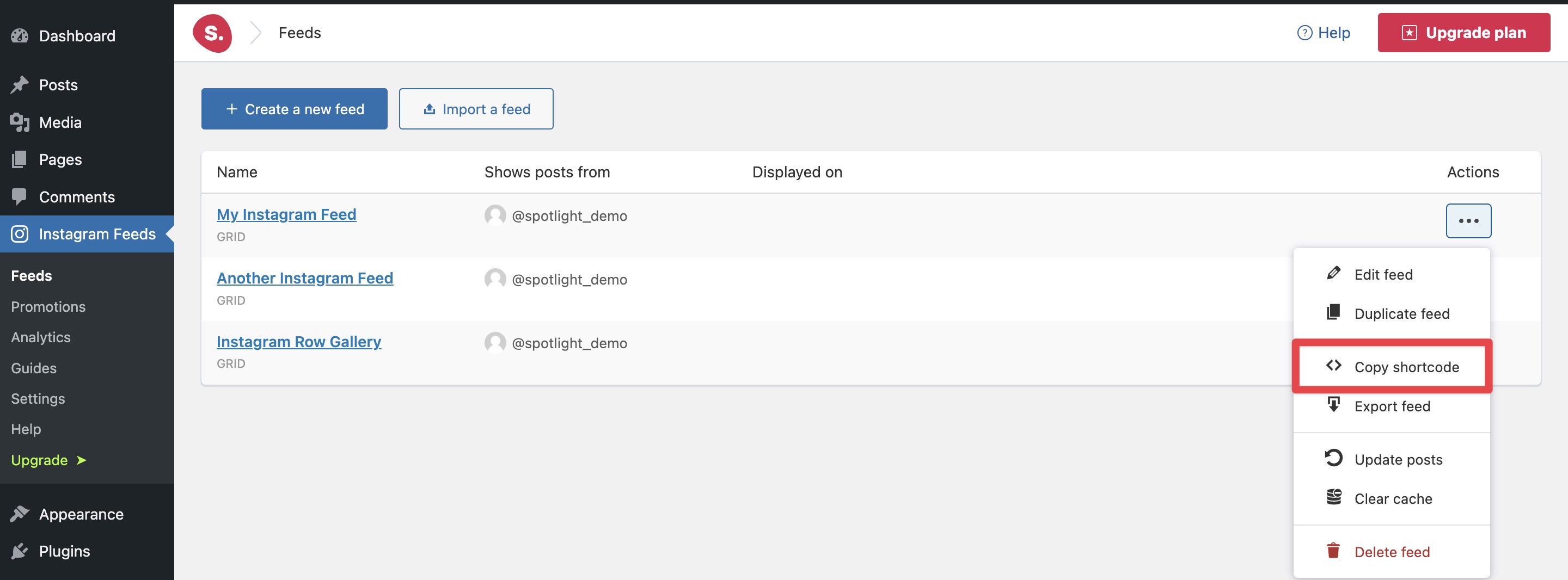Image resolution: width=1568 pixels, height=580 pixels.
Task: Click the download icon beside Export feed
Action: [x=1333, y=404]
